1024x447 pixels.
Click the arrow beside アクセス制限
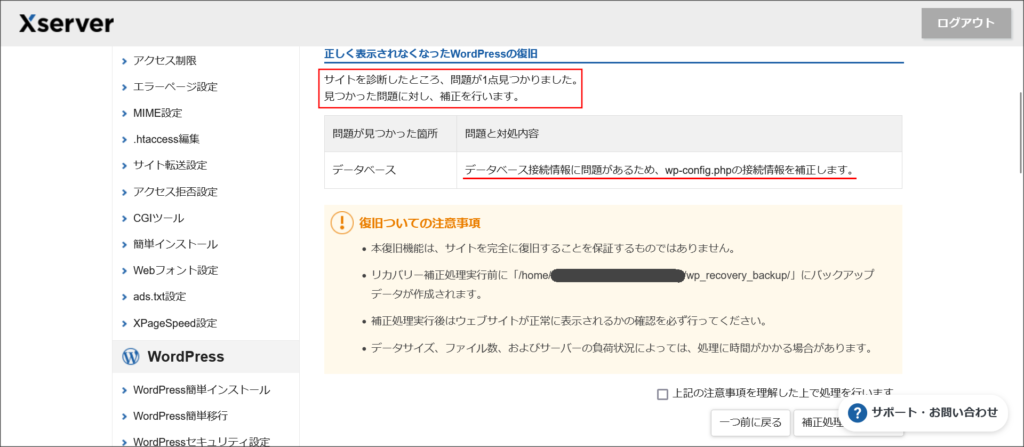pos(124,61)
